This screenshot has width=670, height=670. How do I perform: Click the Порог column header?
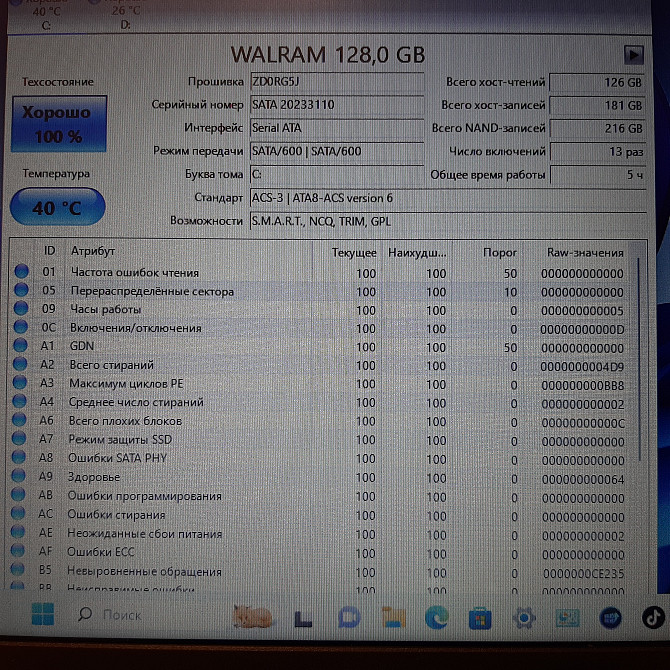pos(500,253)
